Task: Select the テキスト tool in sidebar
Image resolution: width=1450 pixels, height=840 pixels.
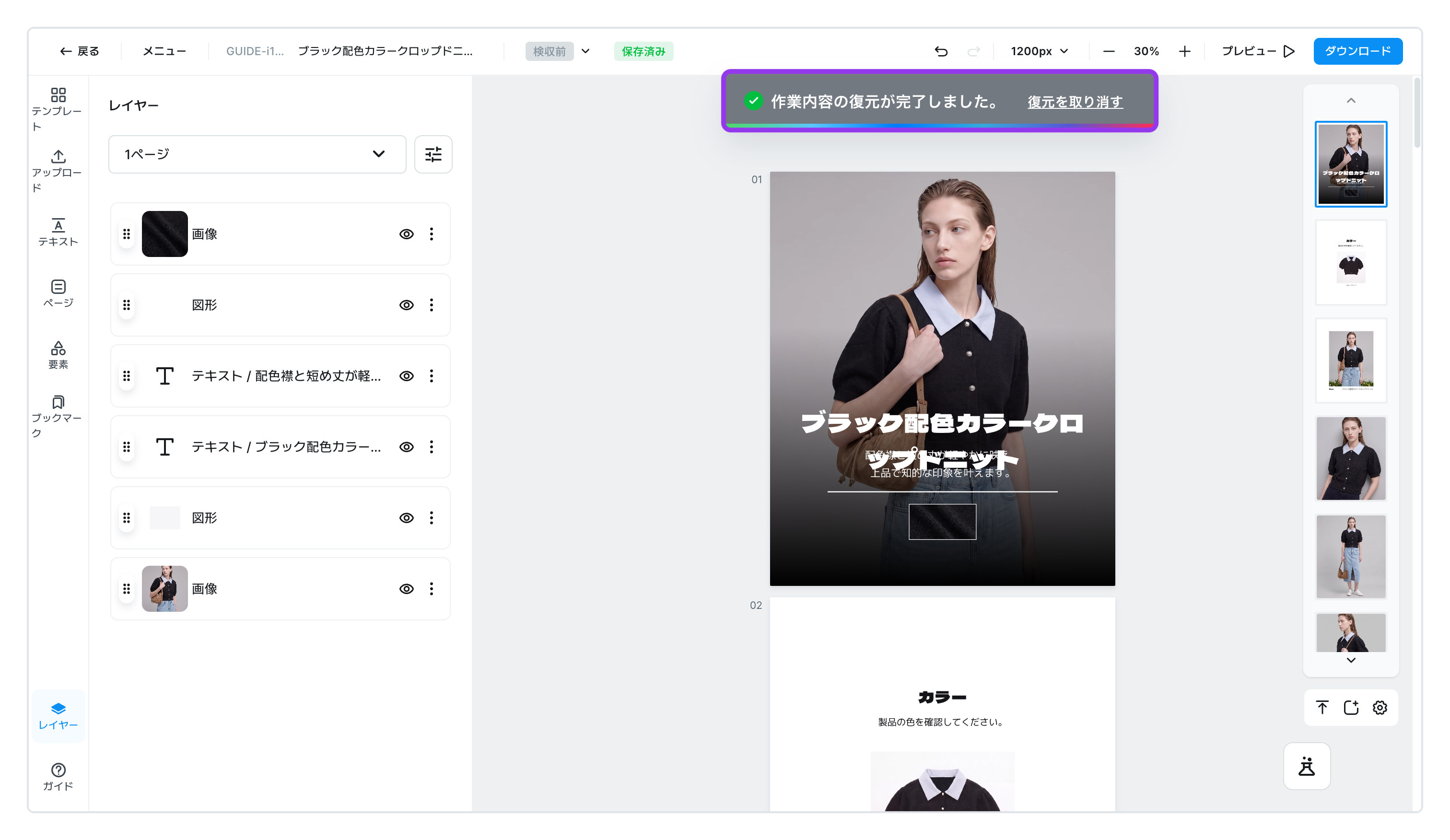Action: (58, 233)
